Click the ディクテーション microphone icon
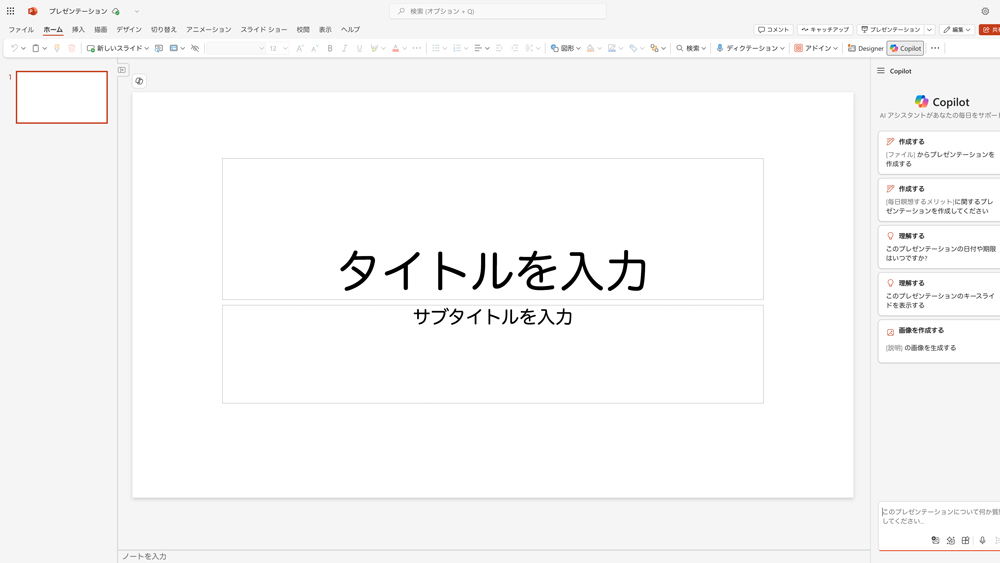Screen dimensions: 1000x563 (x=720, y=48)
